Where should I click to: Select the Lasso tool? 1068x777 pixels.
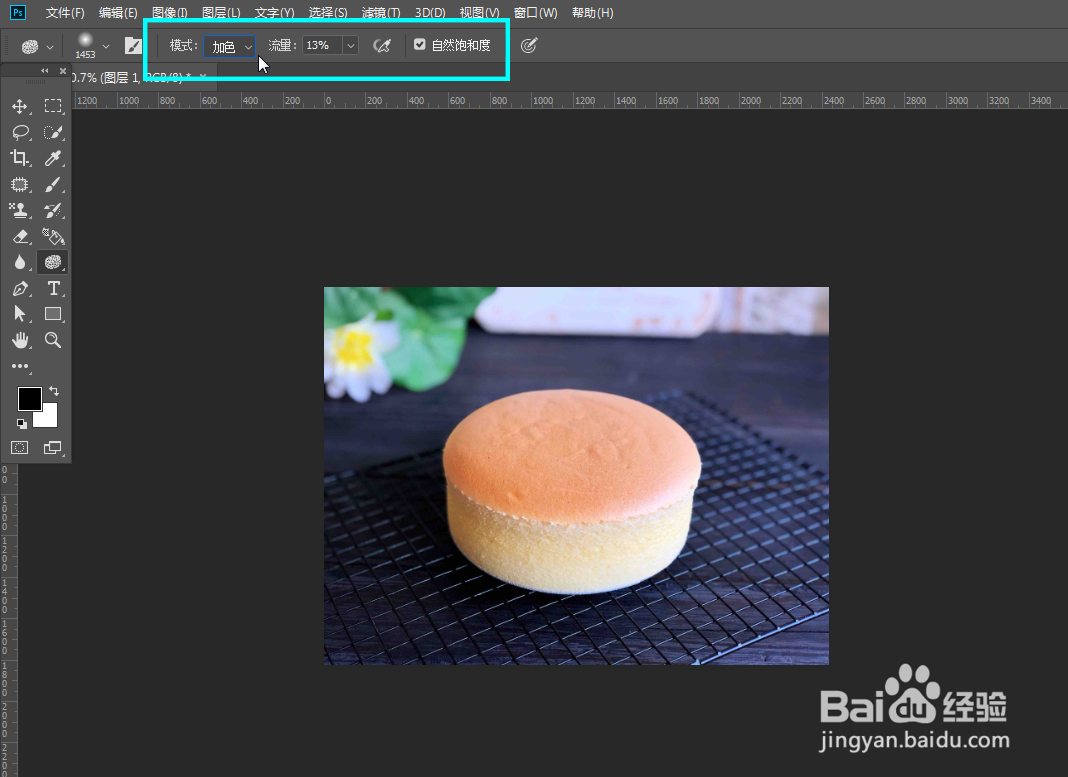click(x=20, y=132)
